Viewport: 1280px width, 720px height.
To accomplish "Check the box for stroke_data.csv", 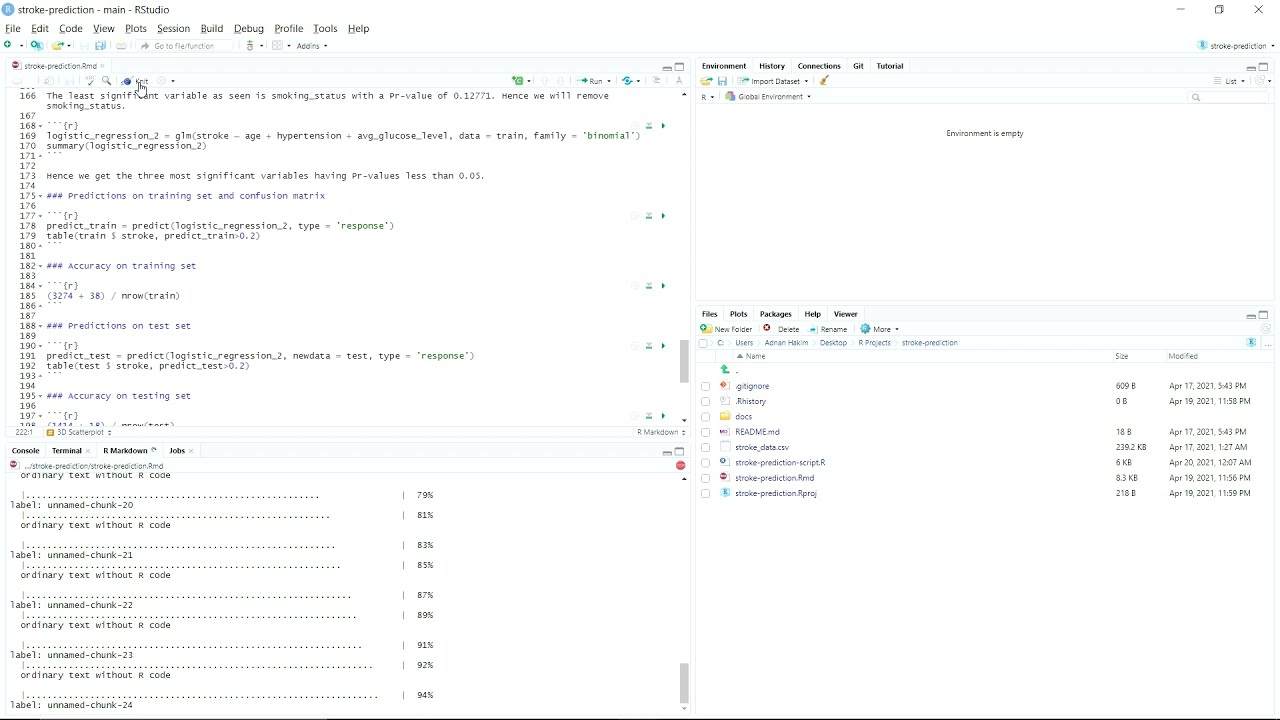I will [x=706, y=448].
